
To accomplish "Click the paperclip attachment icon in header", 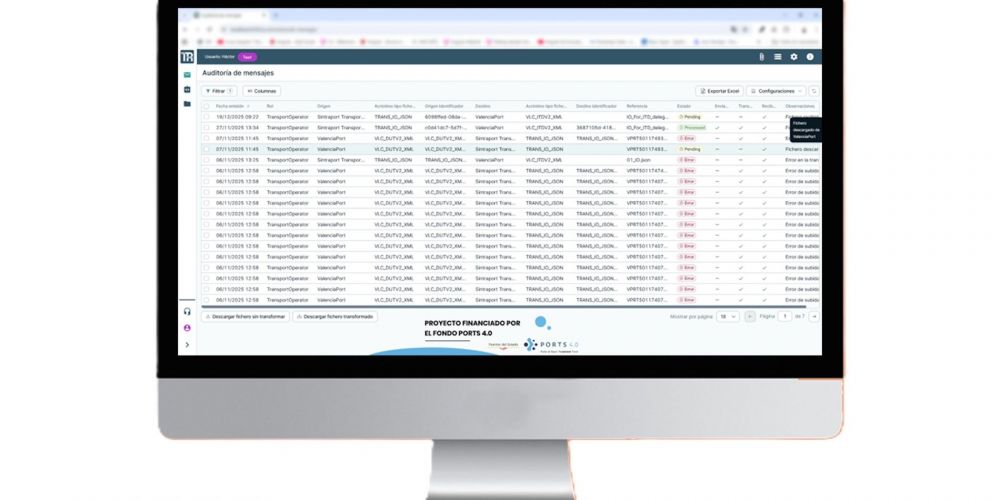I will [762, 57].
